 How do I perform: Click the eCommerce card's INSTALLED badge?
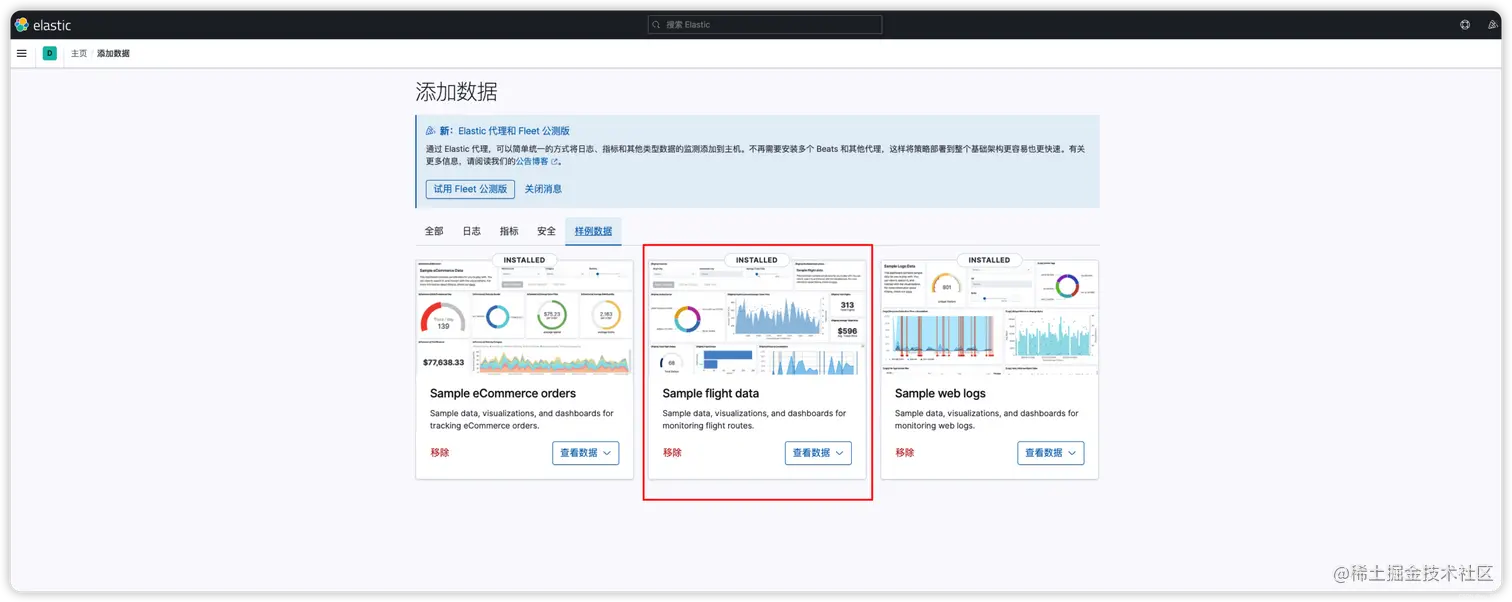pyautogui.click(x=525, y=260)
